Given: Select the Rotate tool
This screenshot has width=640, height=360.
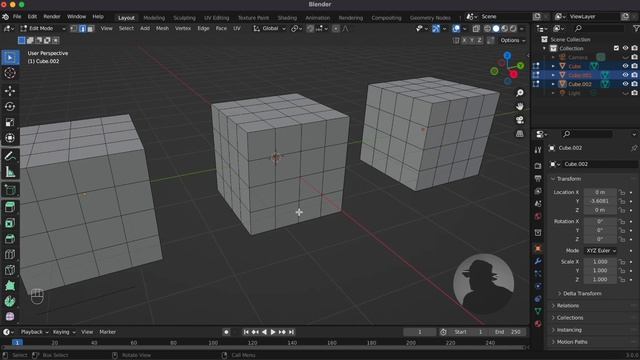Looking at the screenshot, I should pyautogui.click(x=10, y=107).
